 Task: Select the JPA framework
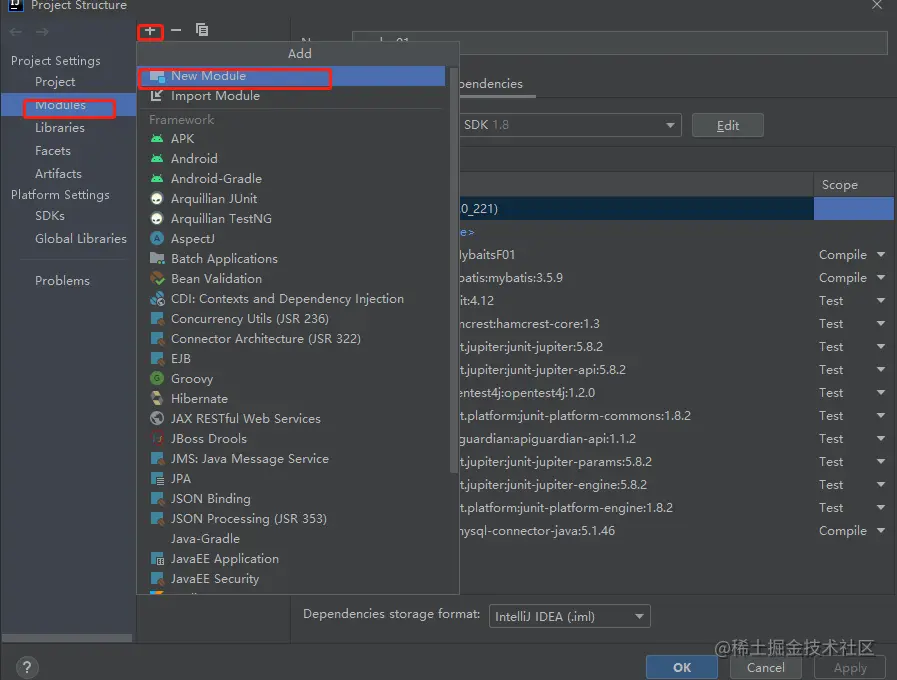pyautogui.click(x=292, y=479)
